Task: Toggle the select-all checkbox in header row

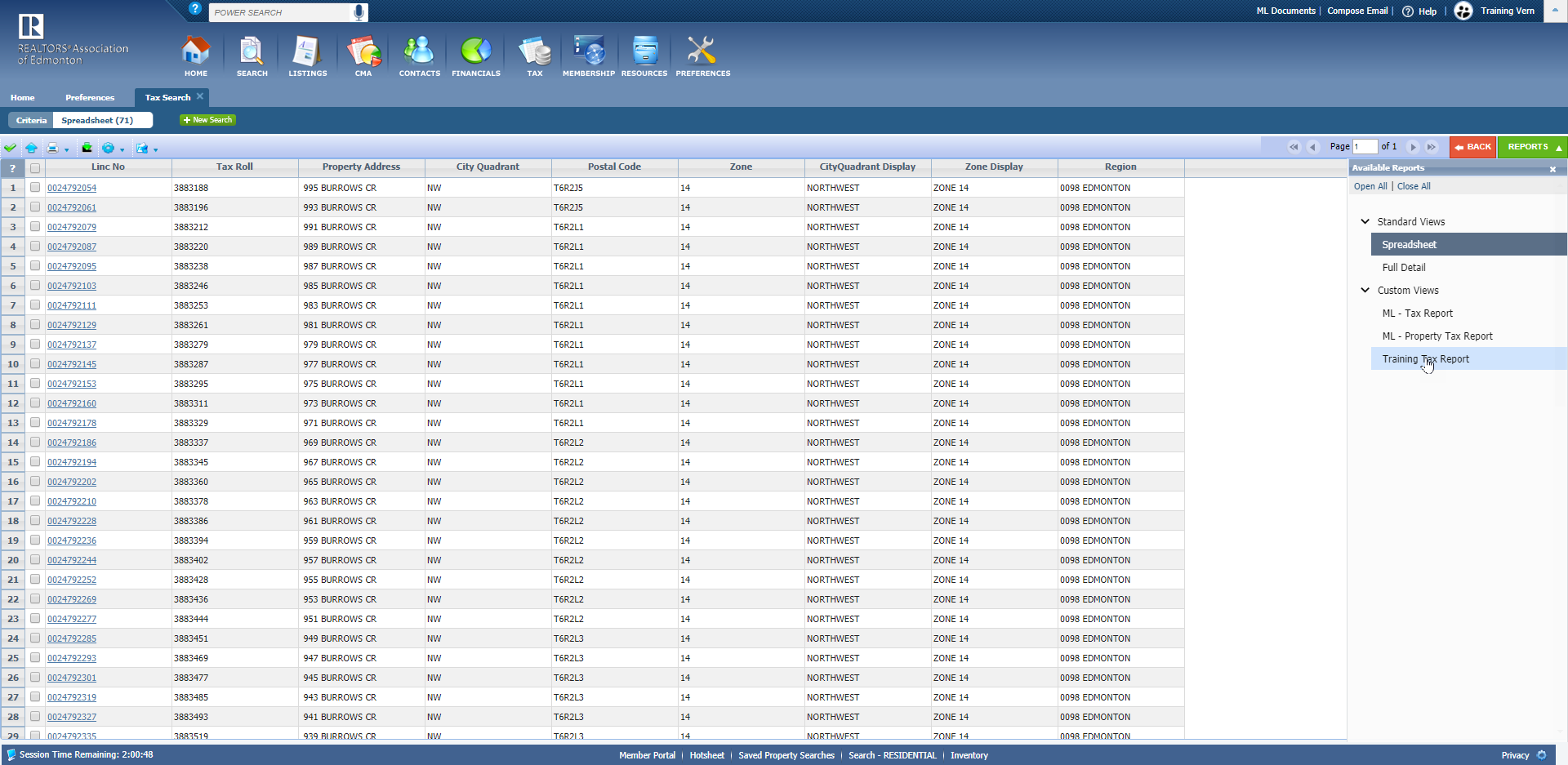Action: 35,168
